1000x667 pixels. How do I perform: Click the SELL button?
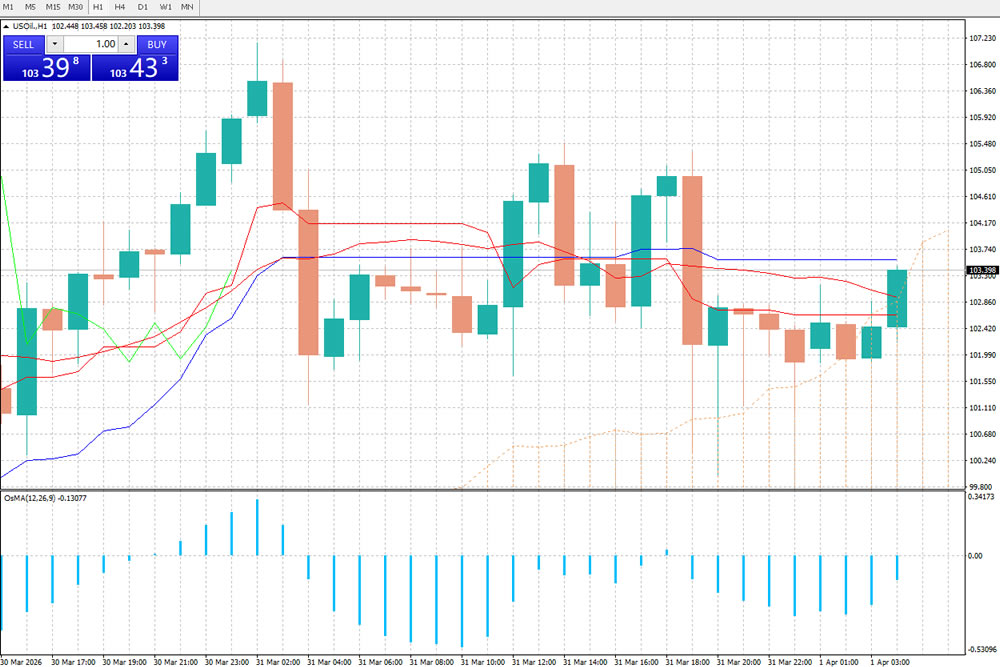[24, 44]
